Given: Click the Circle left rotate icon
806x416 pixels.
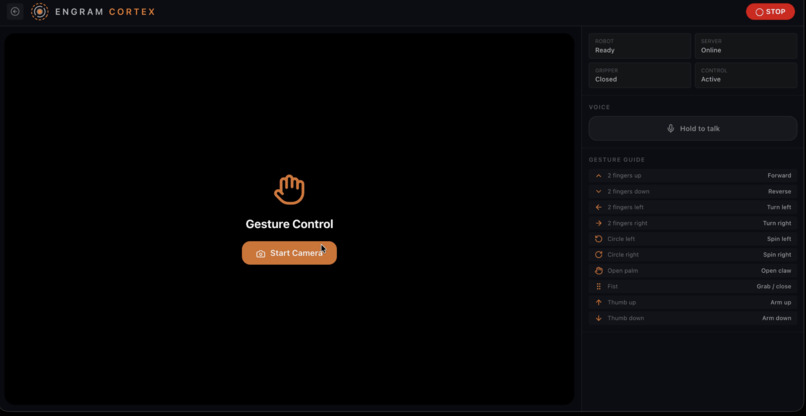Looking at the screenshot, I should (598, 239).
